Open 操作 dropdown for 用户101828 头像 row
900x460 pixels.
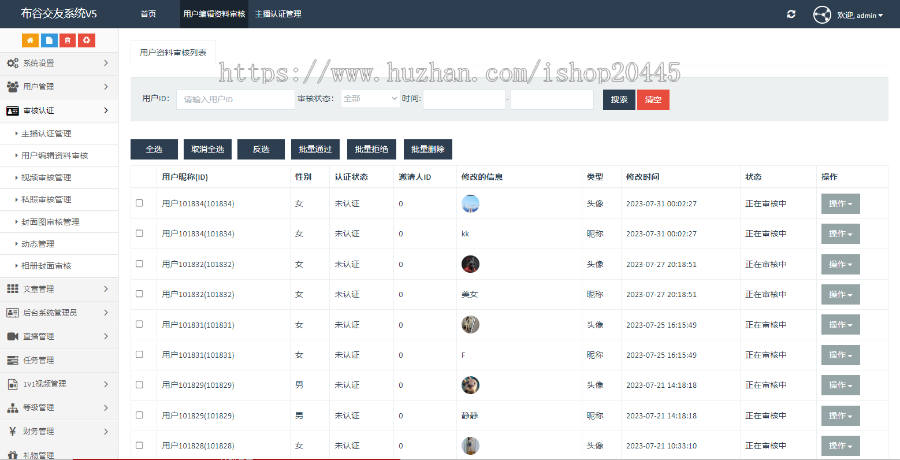point(840,446)
